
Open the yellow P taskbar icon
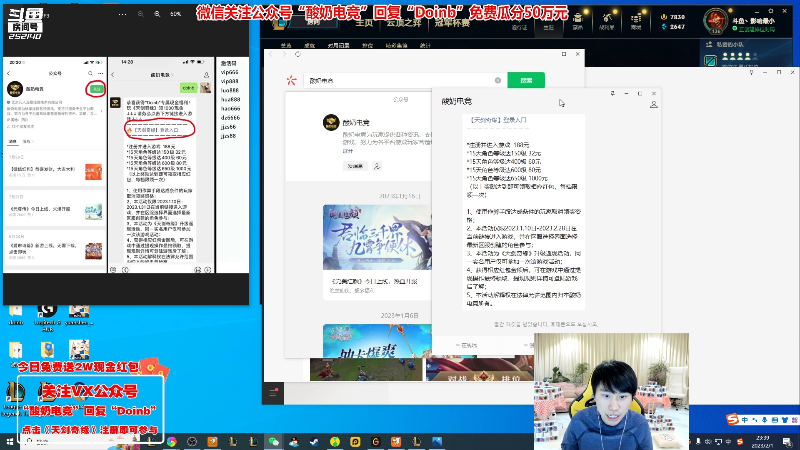(355, 442)
